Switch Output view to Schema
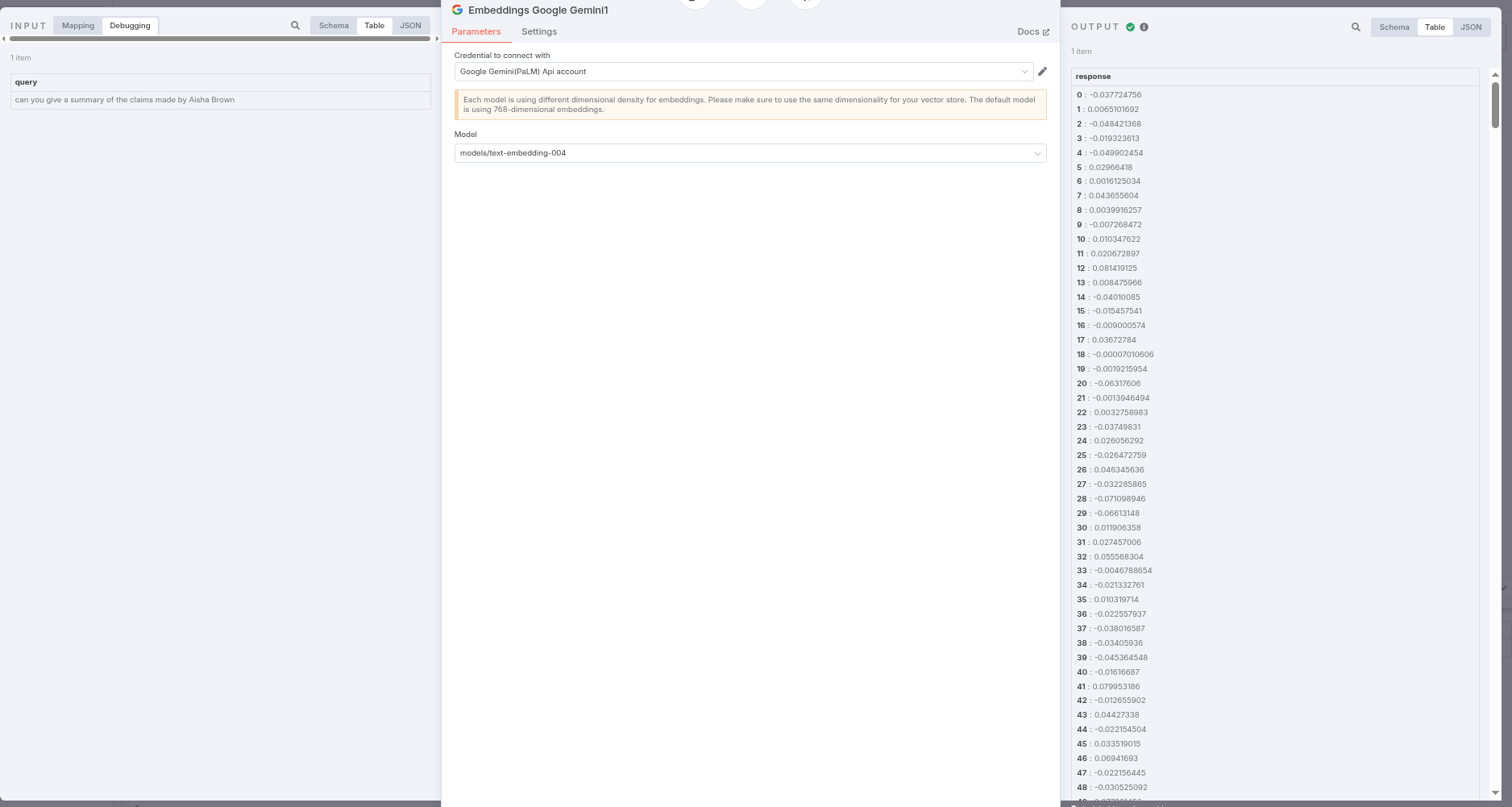1512x807 pixels. pos(1394,27)
